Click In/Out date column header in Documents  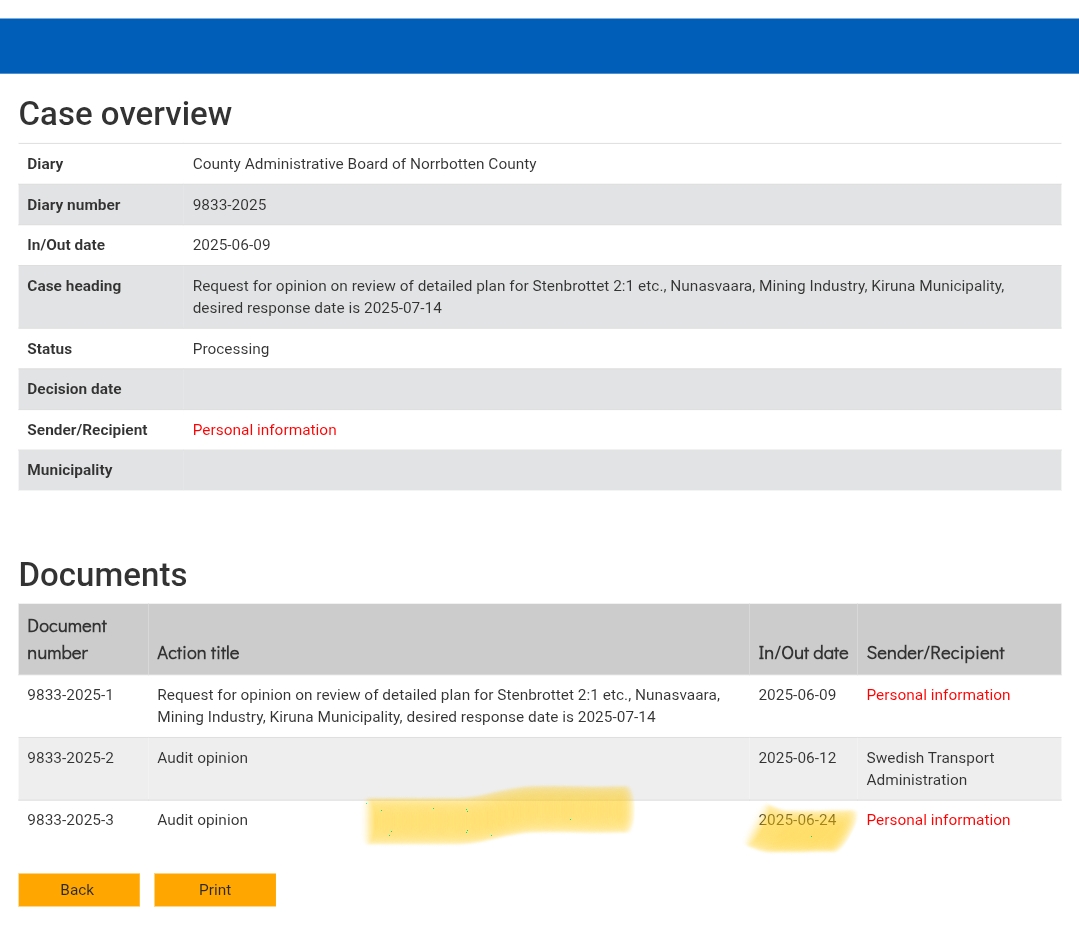803,653
